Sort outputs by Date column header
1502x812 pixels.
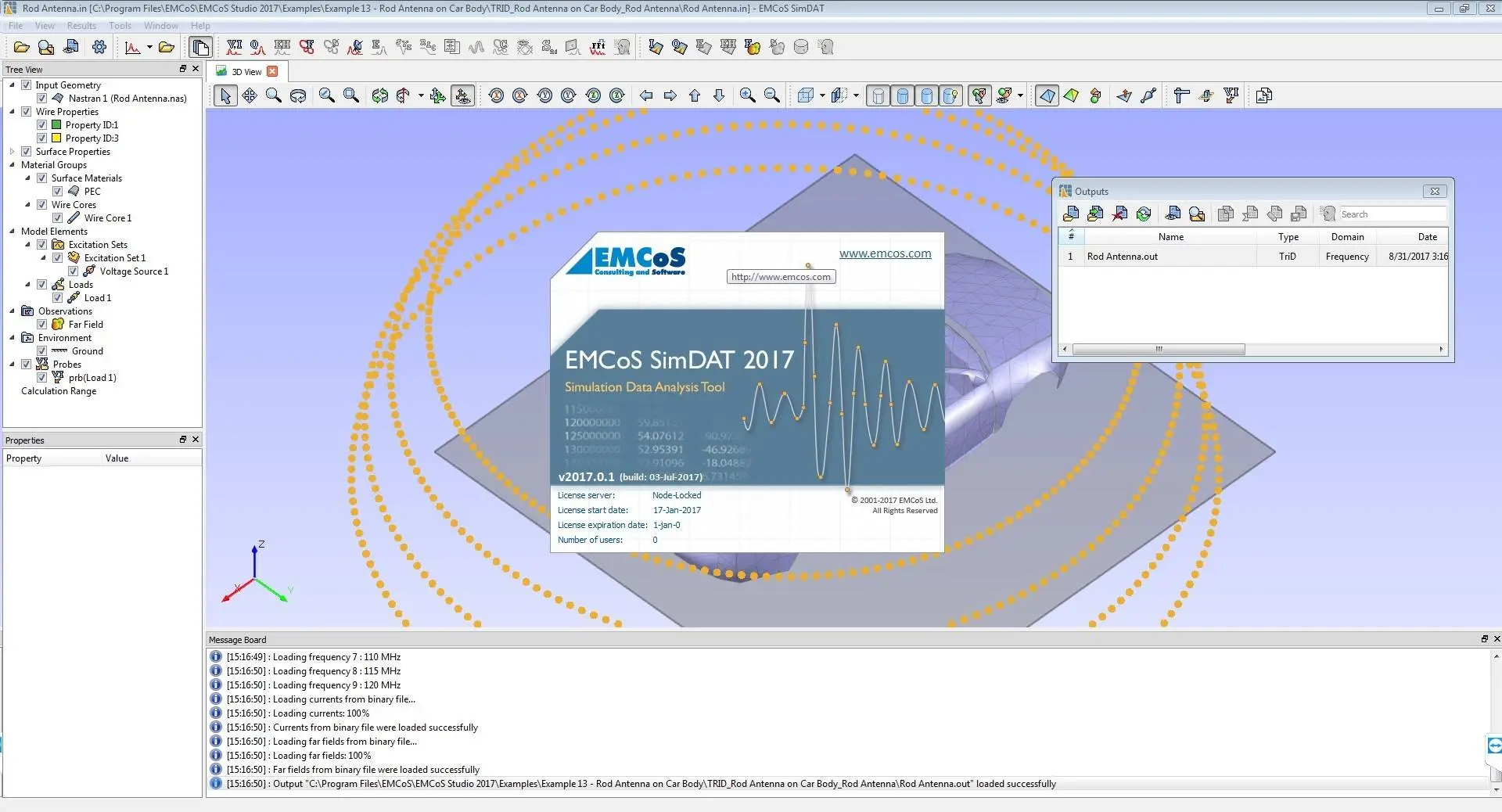1413,236
